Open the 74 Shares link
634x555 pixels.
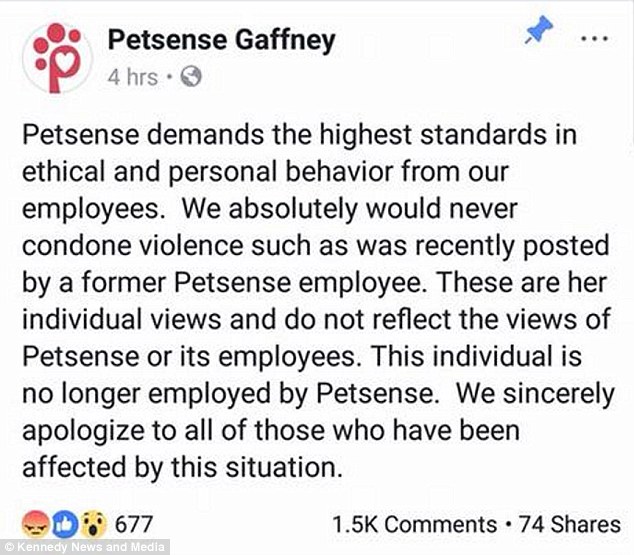568,524
